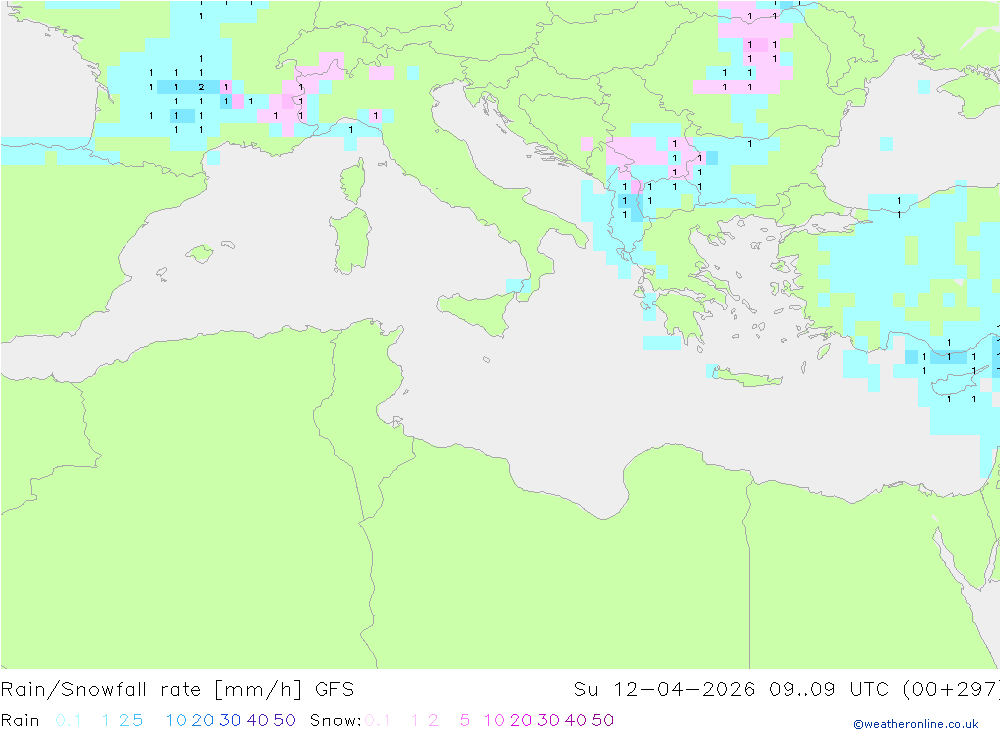1000x733 pixels.
Task: Pick the rain legend value 30
Action: (230, 720)
